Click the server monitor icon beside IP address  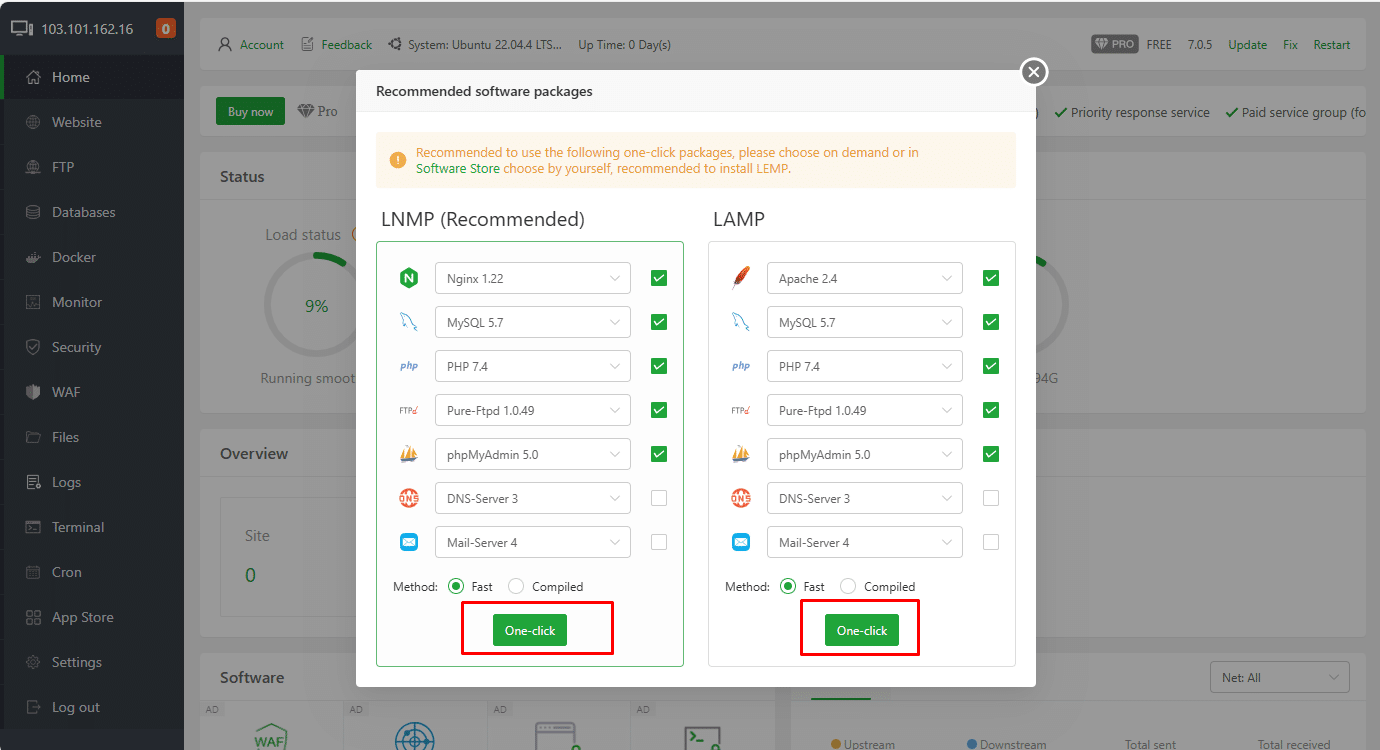22,28
